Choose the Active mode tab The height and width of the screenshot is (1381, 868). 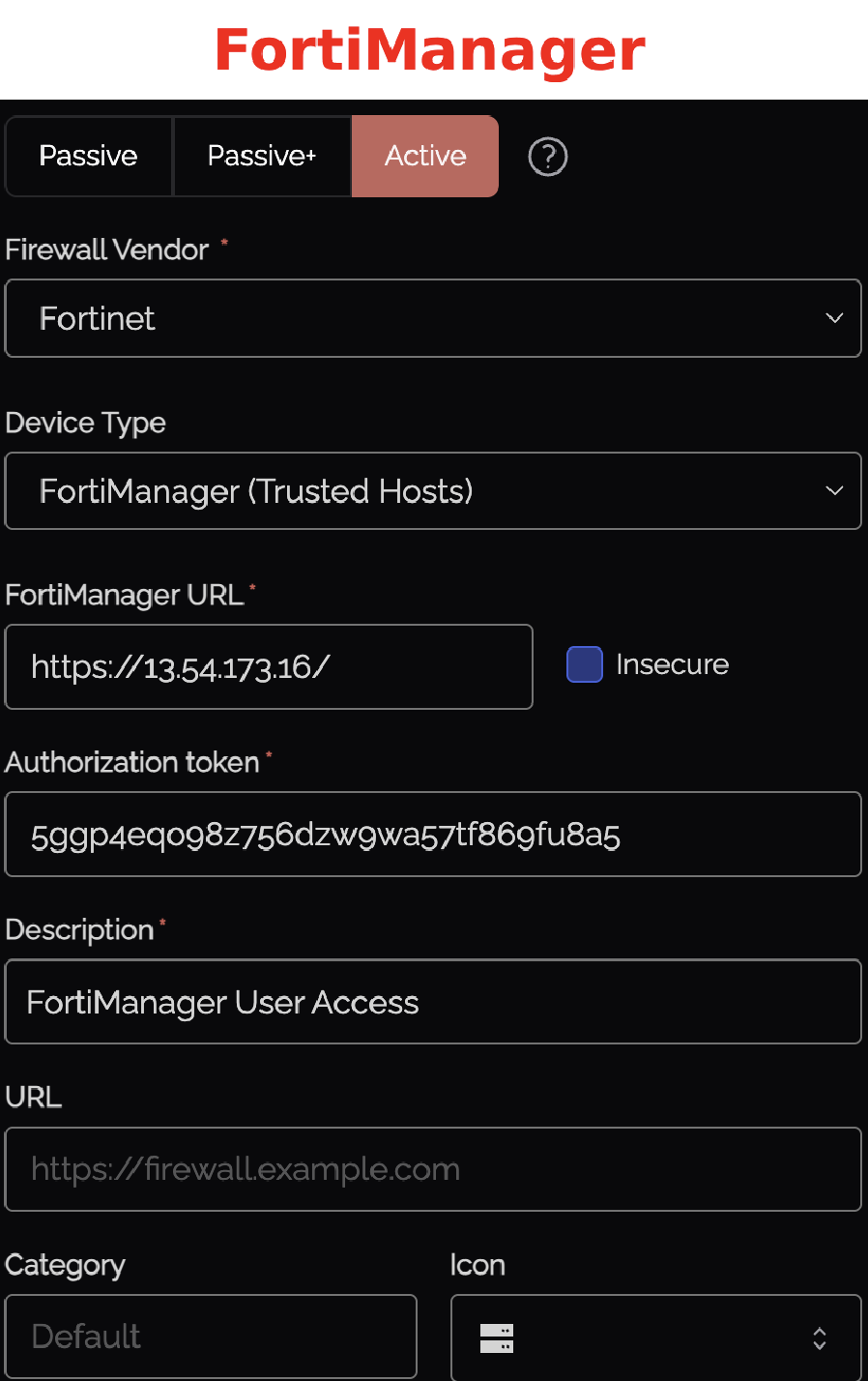click(x=425, y=157)
